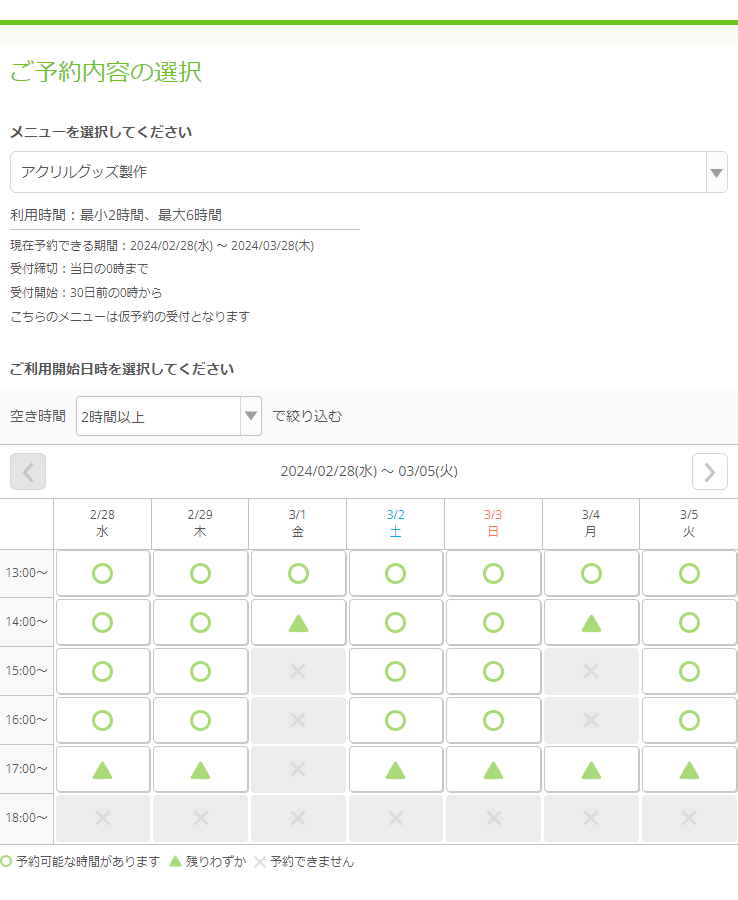Pick 17:00 triangle slot on 3/5 Tuesday

pyautogui.click(x=689, y=770)
